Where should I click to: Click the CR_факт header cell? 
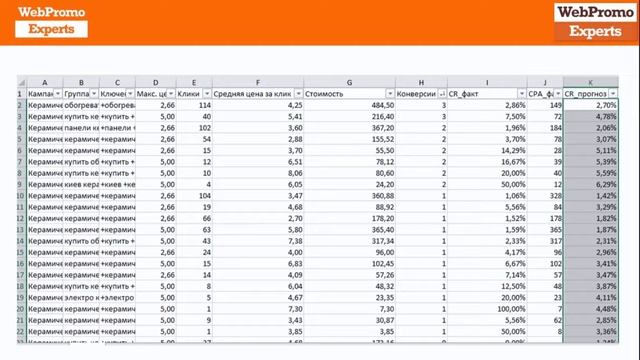pyautogui.click(x=487, y=94)
